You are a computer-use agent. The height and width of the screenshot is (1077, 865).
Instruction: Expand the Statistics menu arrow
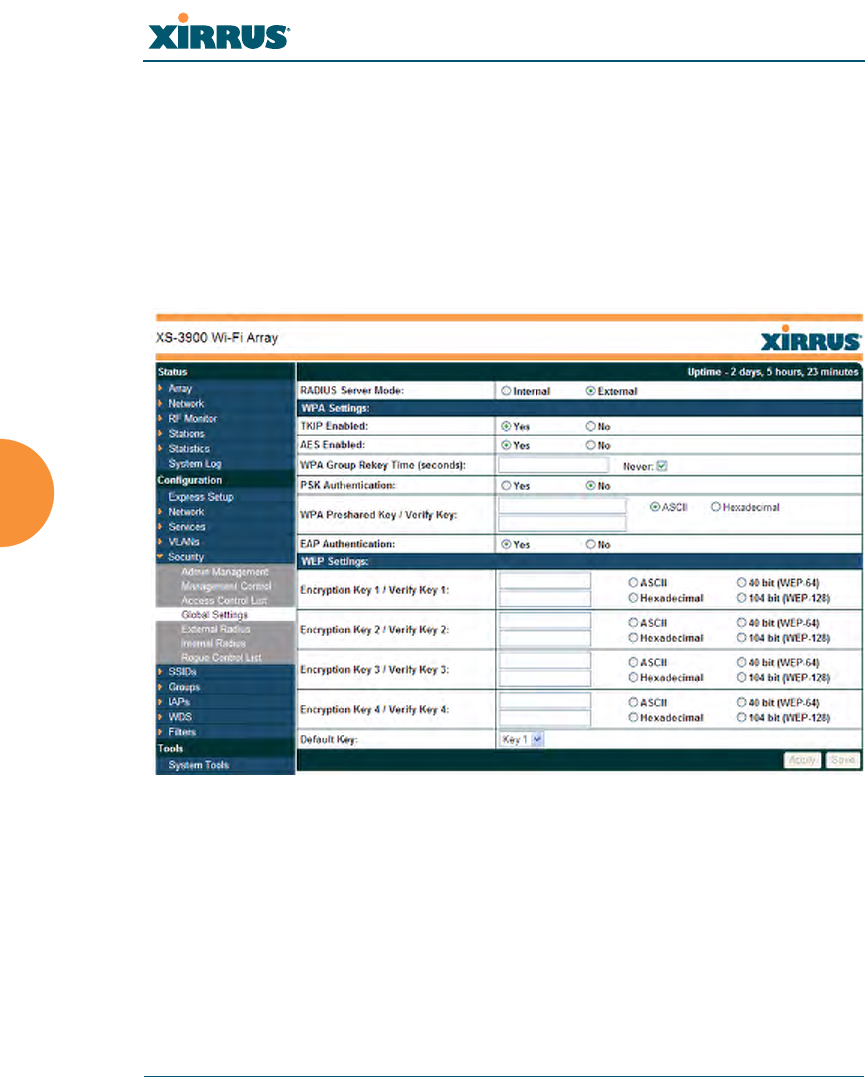point(161,449)
